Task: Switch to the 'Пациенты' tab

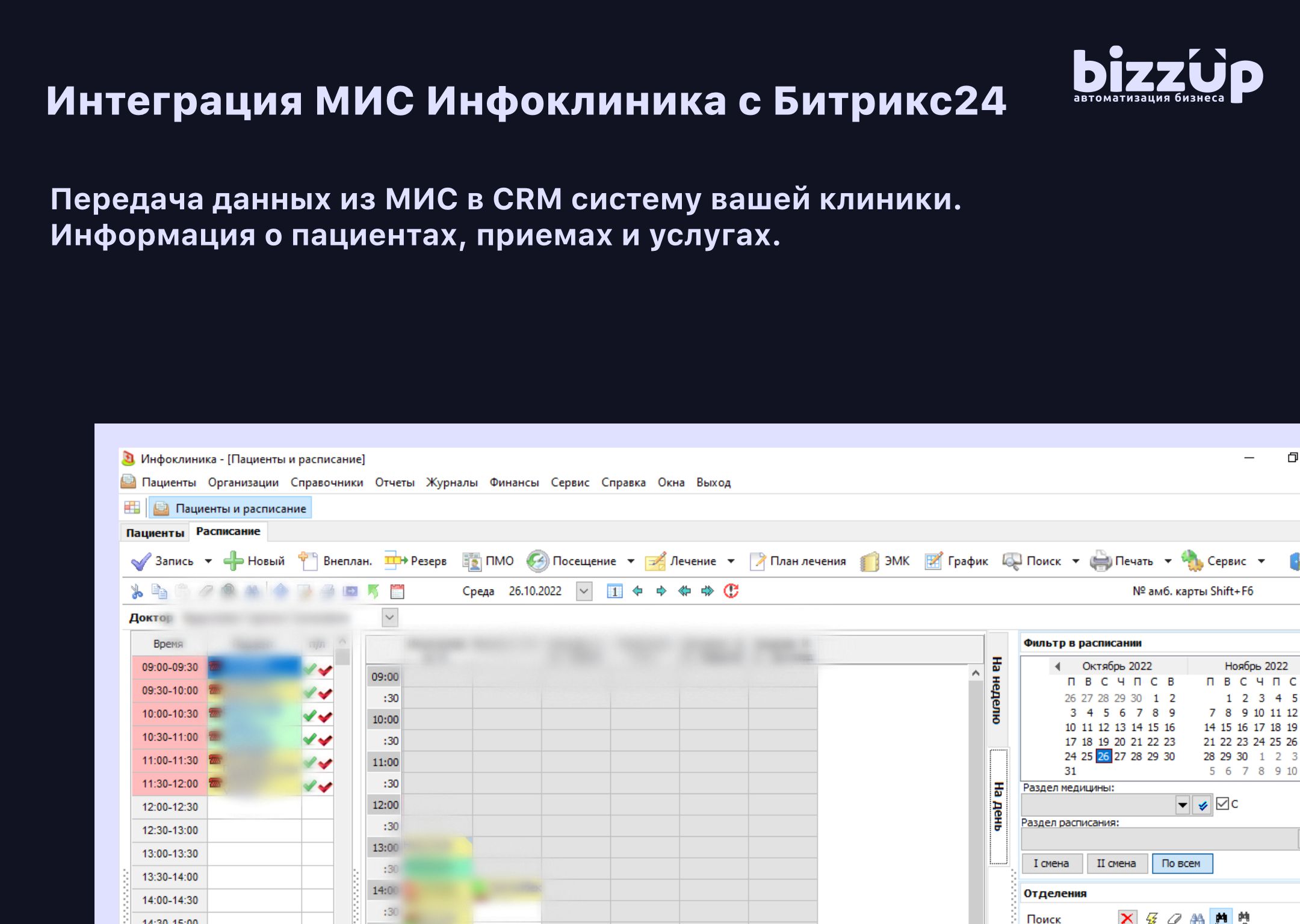Action: point(155,532)
